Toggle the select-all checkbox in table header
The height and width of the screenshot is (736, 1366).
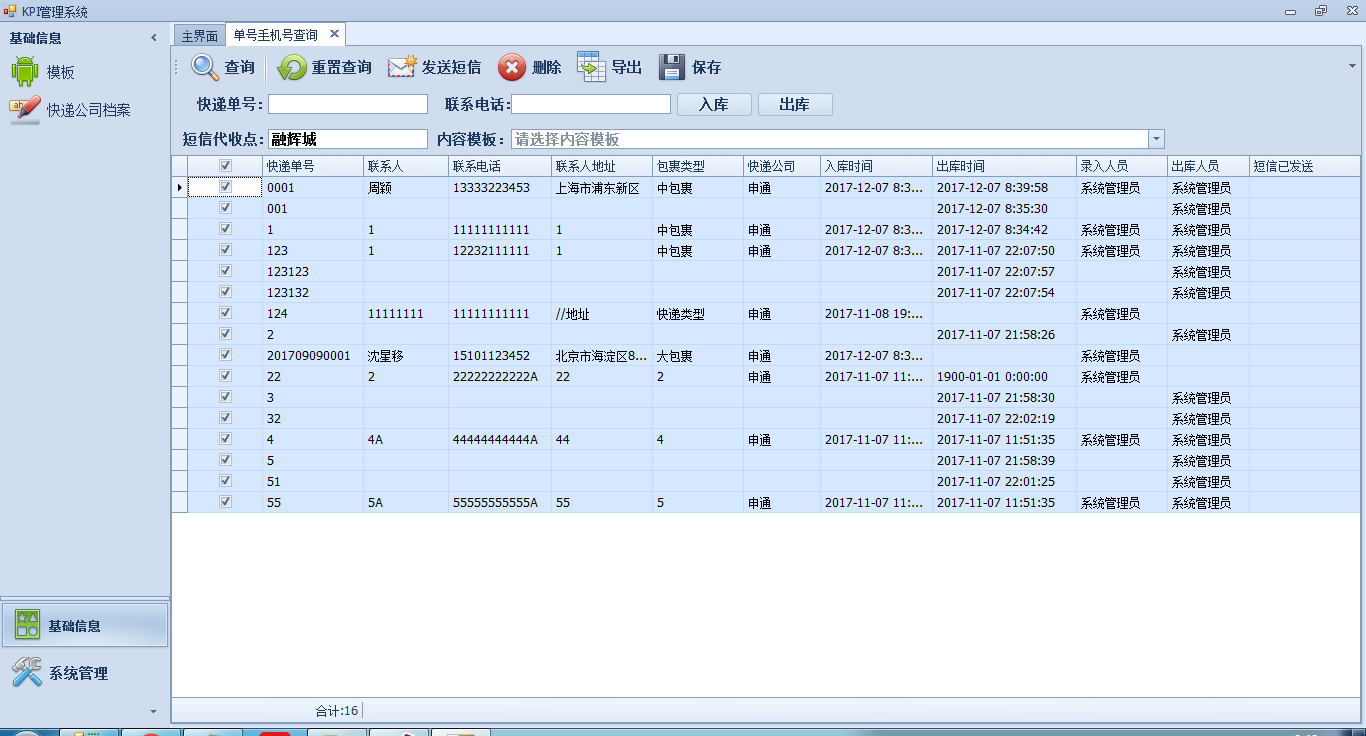[225, 166]
